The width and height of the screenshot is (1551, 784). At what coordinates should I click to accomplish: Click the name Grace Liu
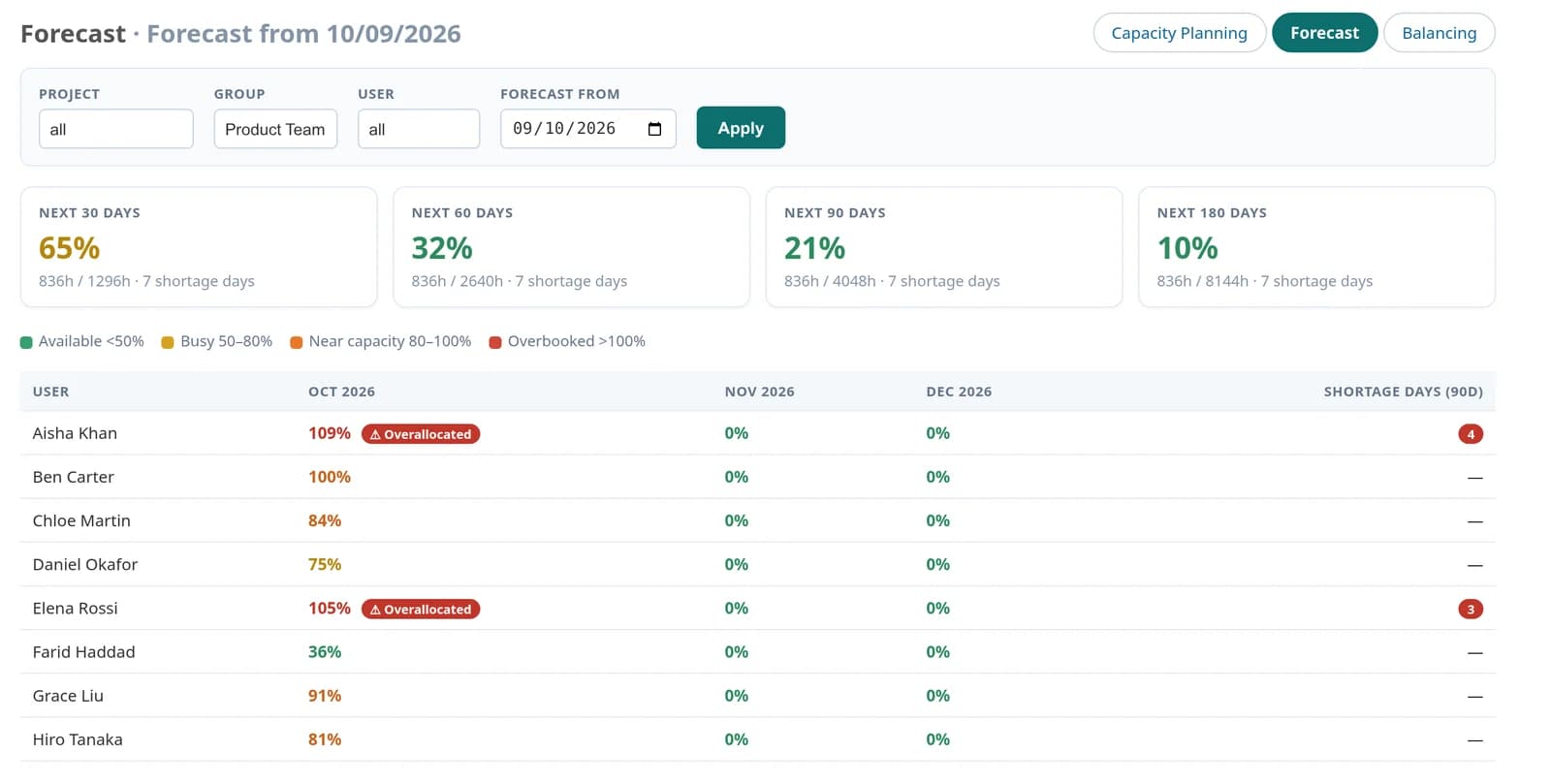point(68,696)
